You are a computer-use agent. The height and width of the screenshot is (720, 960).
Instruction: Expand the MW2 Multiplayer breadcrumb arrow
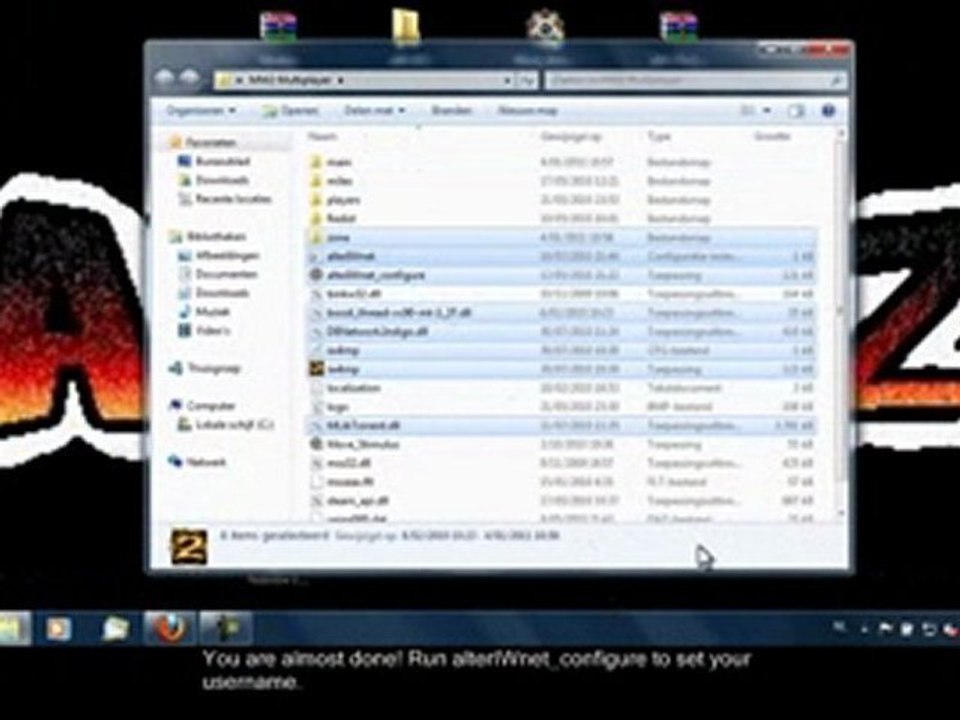tap(340, 80)
